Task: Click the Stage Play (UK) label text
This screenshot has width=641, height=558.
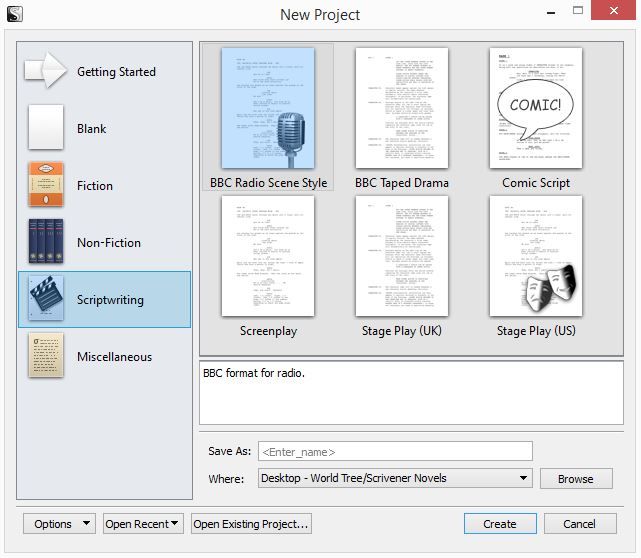Action: pyautogui.click(x=402, y=331)
